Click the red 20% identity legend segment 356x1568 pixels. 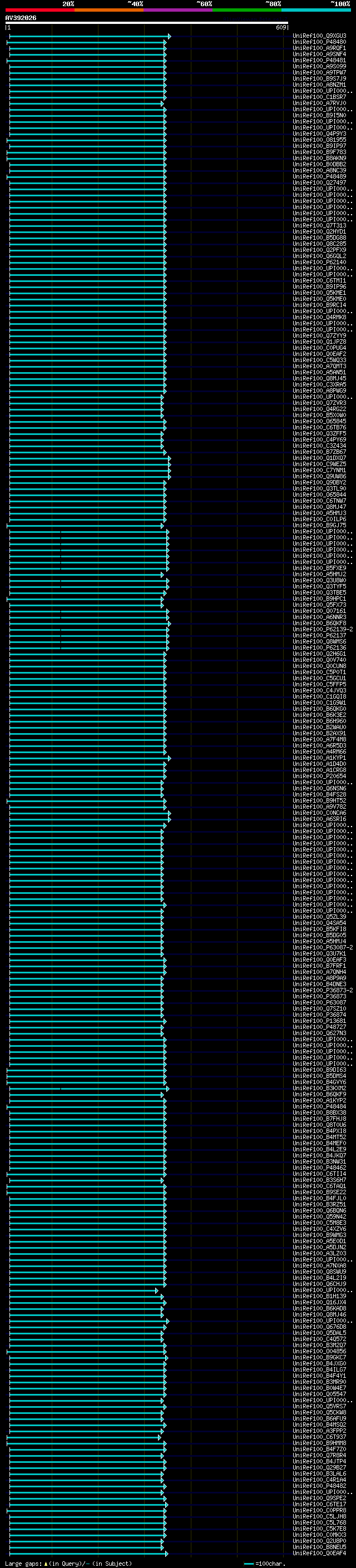[x=39, y=10]
